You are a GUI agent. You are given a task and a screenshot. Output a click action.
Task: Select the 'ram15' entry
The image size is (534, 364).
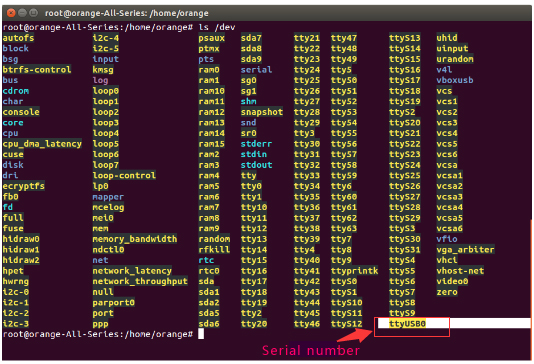pos(211,144)
